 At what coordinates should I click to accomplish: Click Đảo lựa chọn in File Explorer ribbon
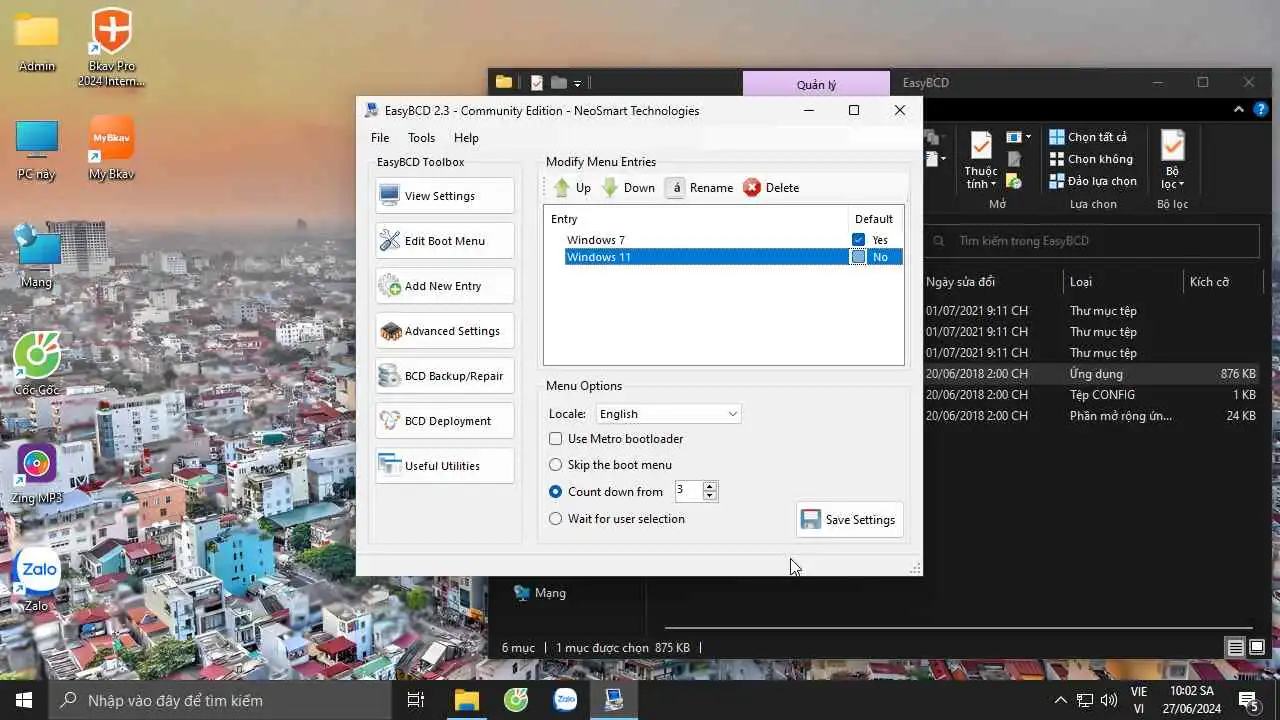1093,181
